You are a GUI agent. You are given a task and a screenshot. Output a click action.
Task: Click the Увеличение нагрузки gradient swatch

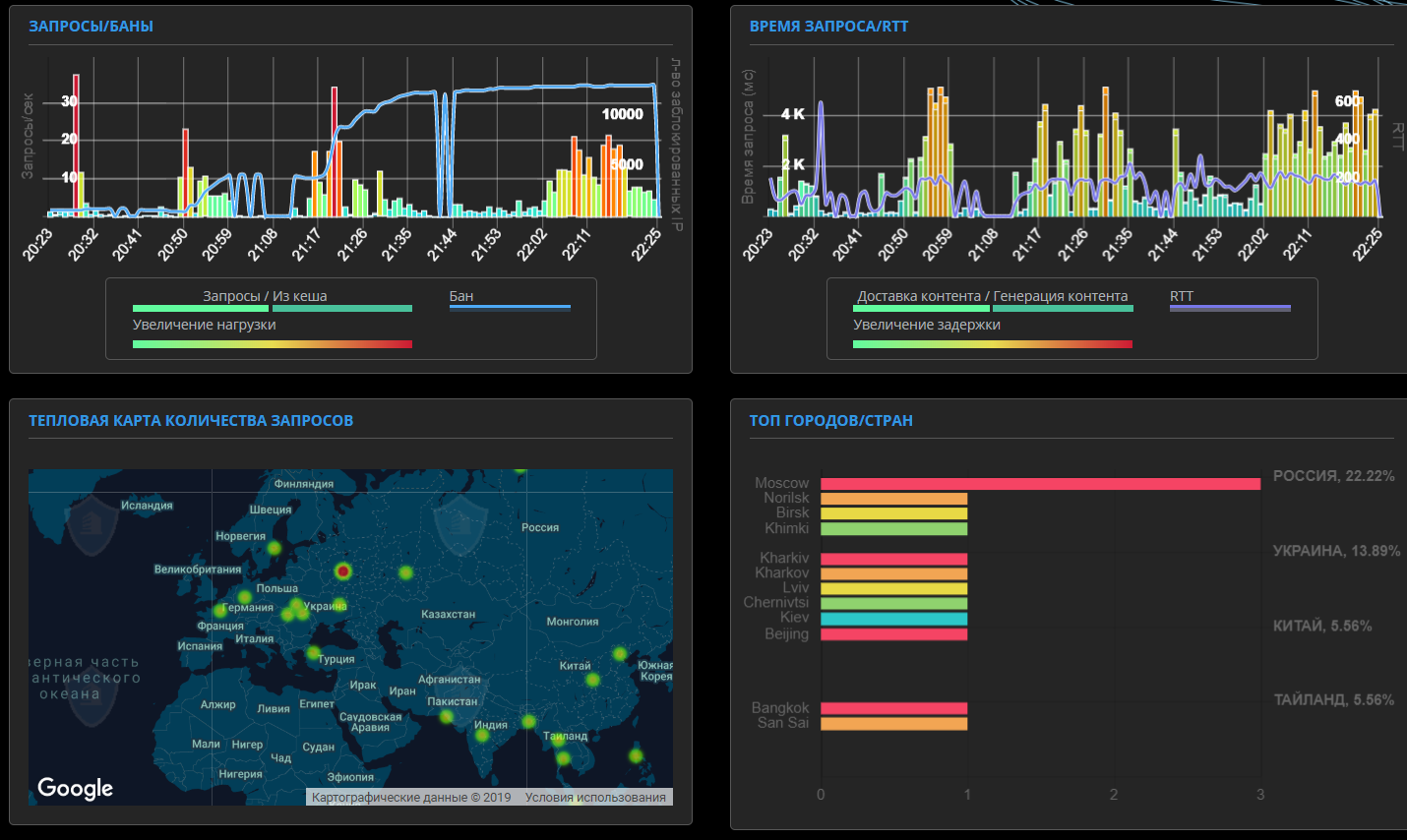tap(273, 344)
